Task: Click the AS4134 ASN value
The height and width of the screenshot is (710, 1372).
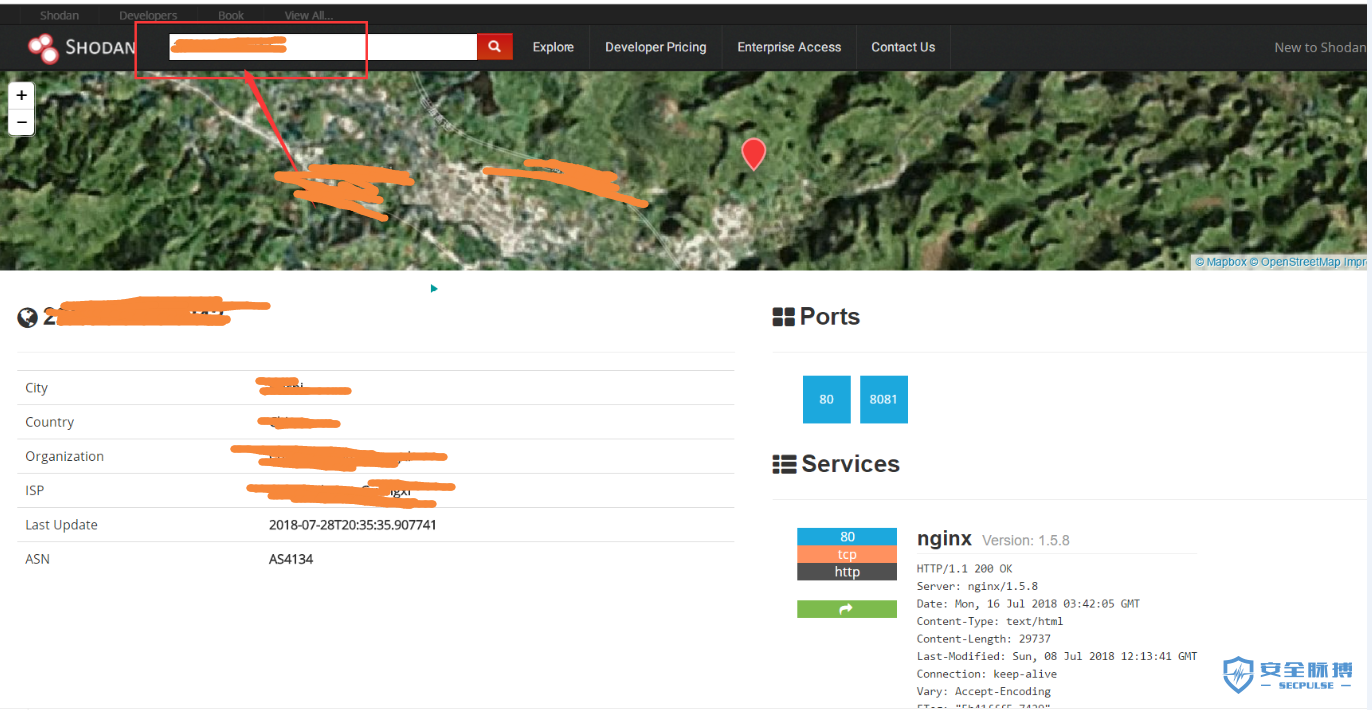Action: (291, 559)
